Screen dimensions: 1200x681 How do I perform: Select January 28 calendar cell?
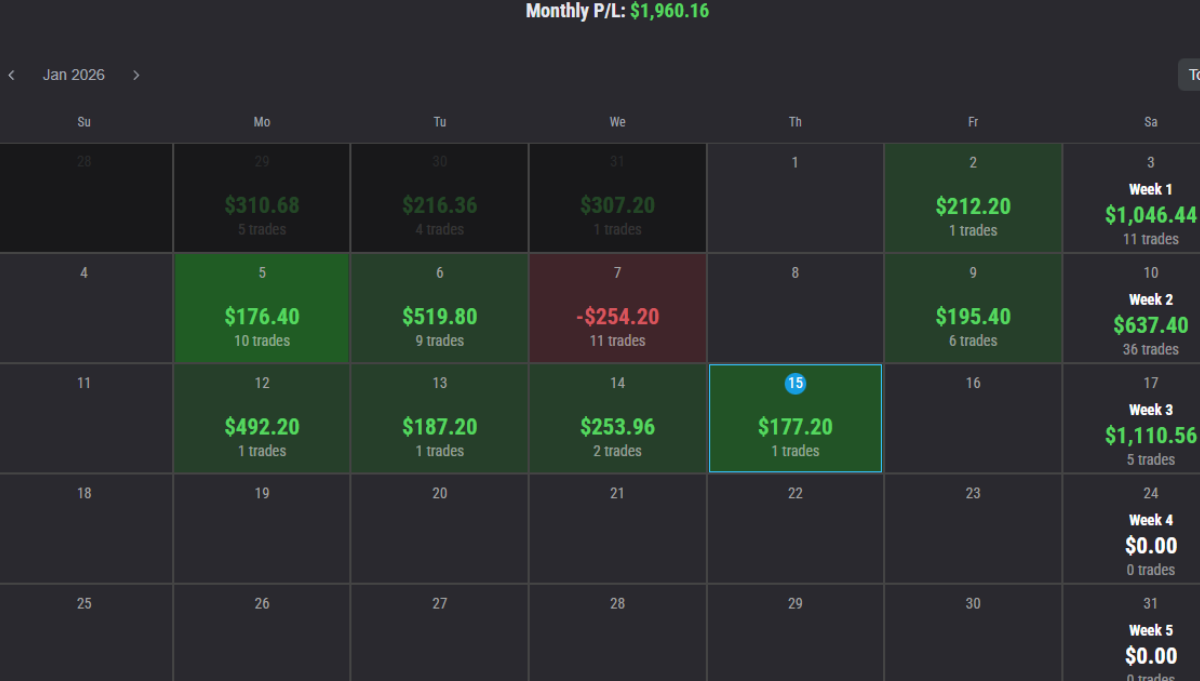[x=618, y=633]
